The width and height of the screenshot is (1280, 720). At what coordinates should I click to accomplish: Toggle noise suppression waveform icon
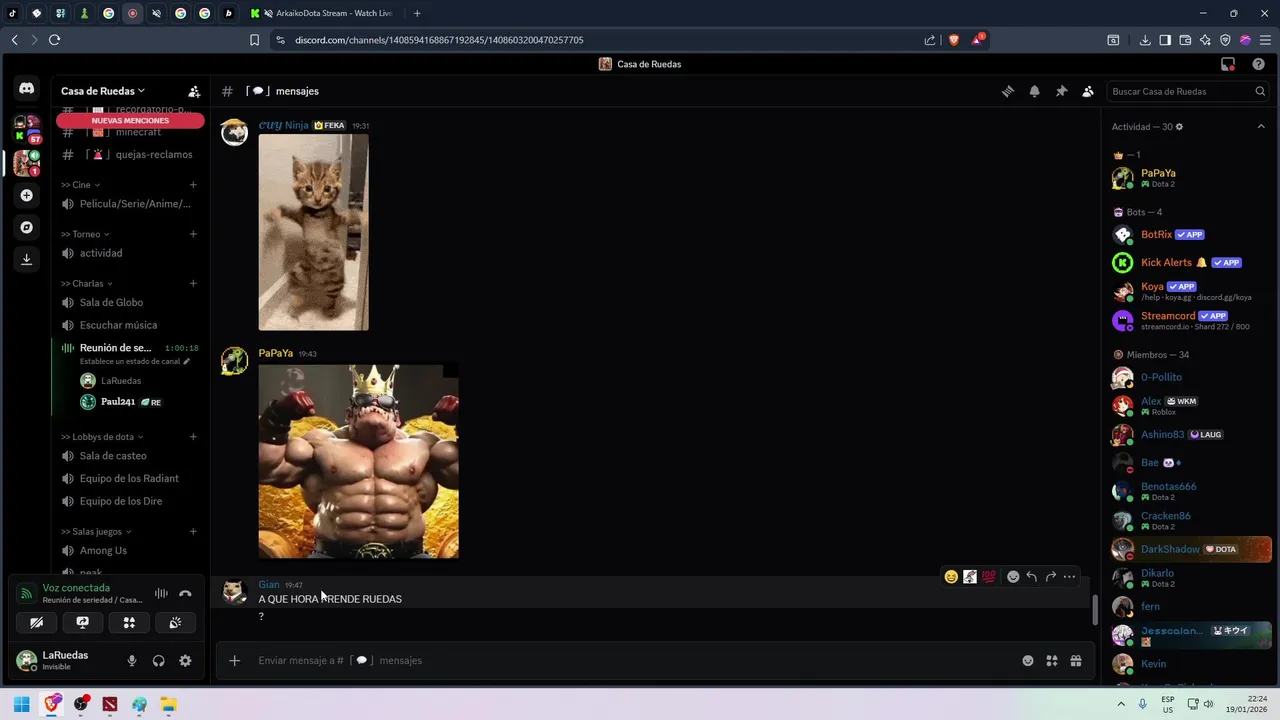click(x=161, y=593)
